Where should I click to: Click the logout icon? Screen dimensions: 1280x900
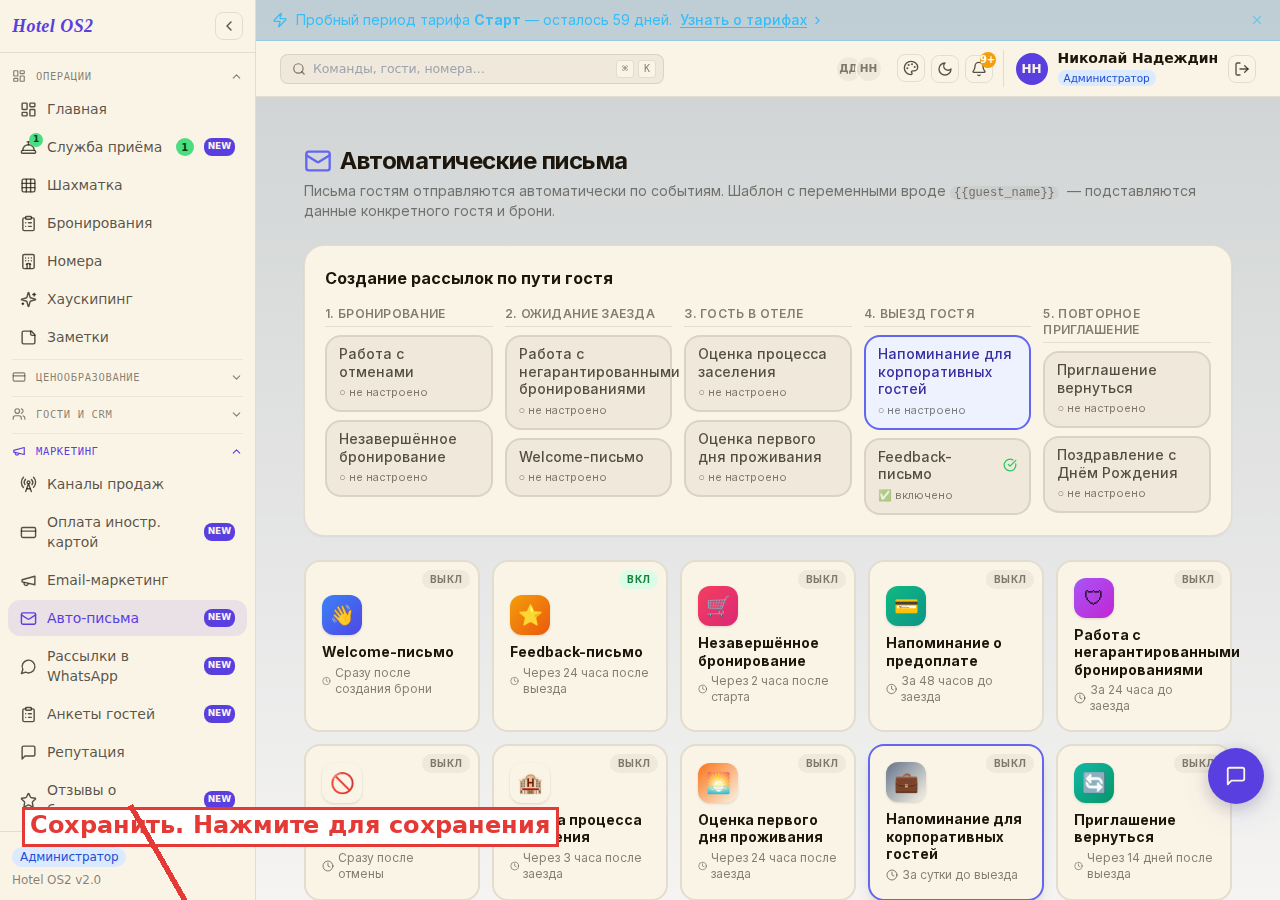coord(1242,69)
